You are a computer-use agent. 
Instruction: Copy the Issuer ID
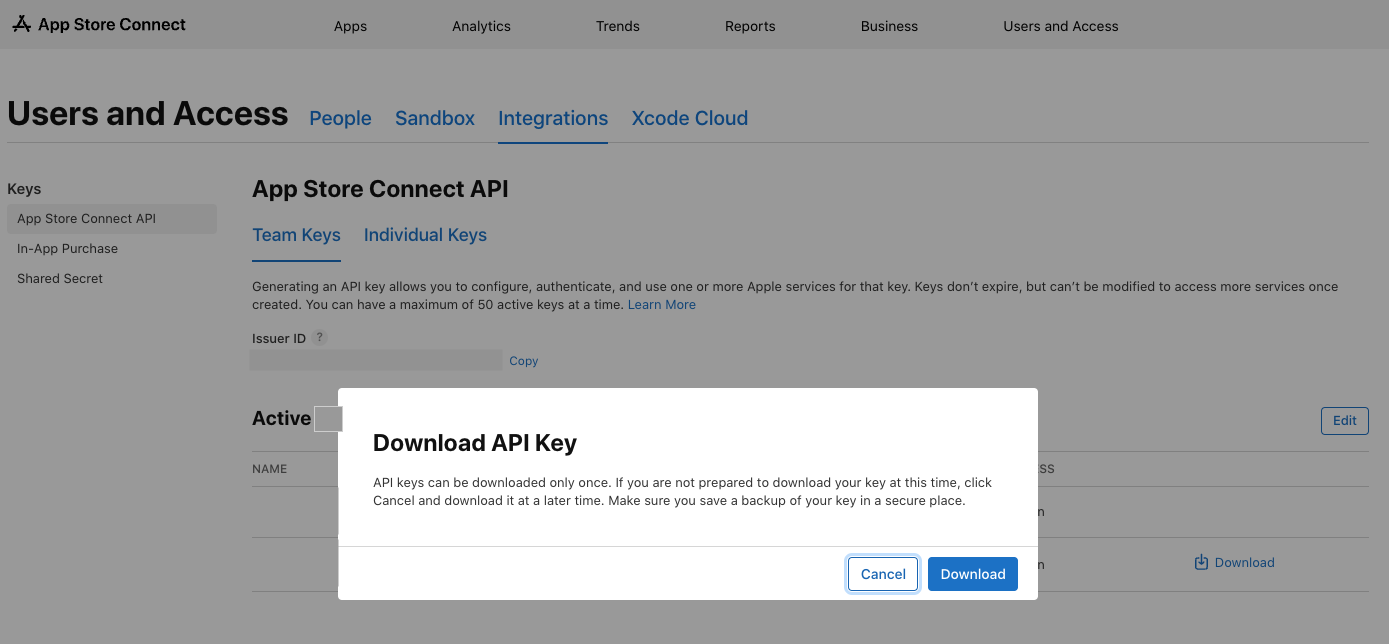[524, 361]
